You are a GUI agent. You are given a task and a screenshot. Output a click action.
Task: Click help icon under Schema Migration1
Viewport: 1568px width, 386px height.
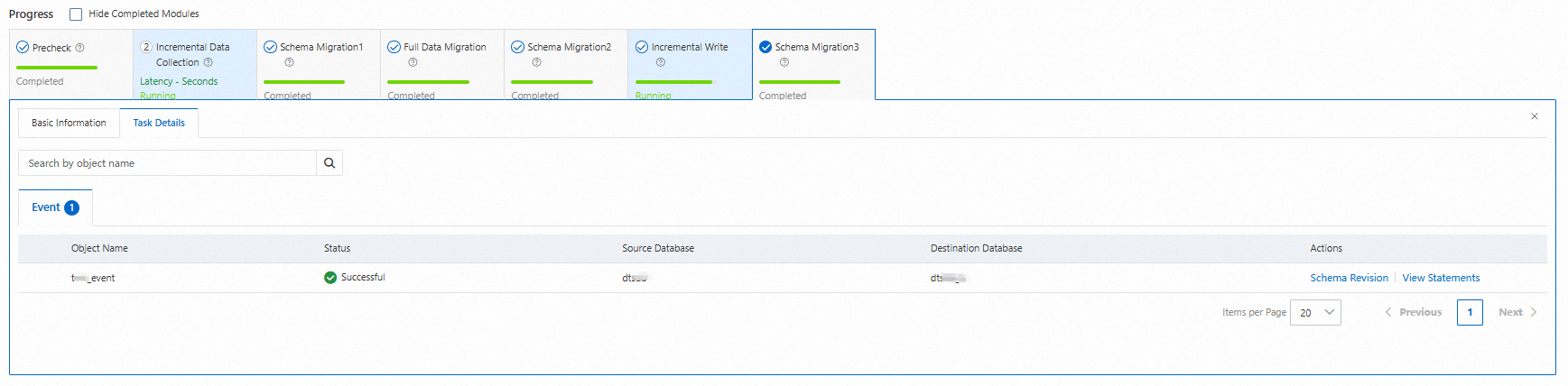[x=289, y=62]
